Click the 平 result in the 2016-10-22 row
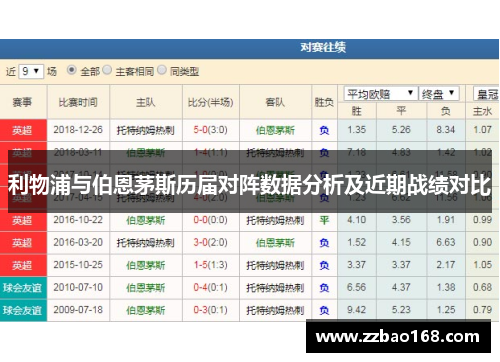 tap(324, 220)
